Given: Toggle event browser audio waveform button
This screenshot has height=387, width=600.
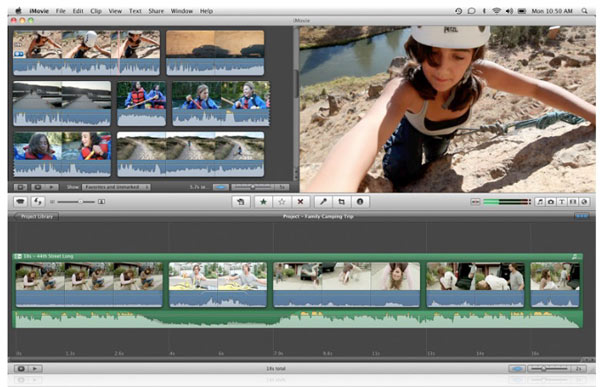Looking at the screenshot, I should pyautogui.click(x=221, y=187).
